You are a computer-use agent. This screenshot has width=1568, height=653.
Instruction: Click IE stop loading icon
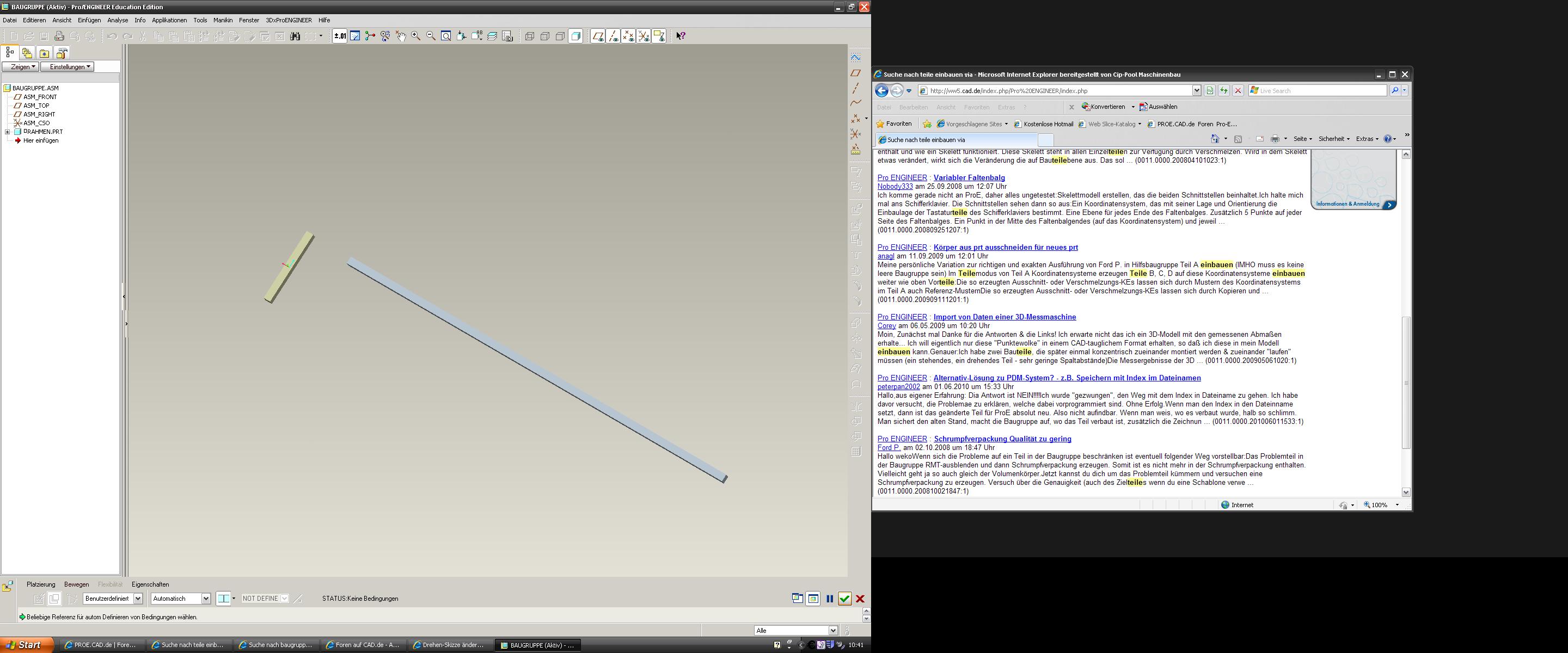coord(1238,91)
